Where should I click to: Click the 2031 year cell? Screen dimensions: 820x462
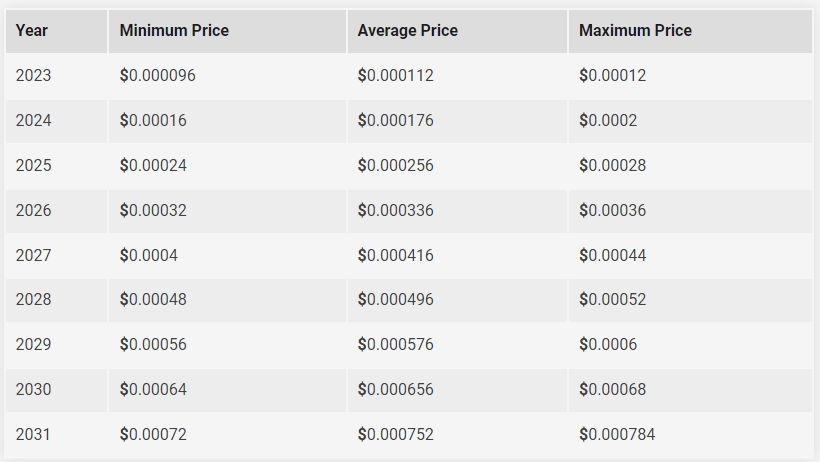tap(56, 435)
